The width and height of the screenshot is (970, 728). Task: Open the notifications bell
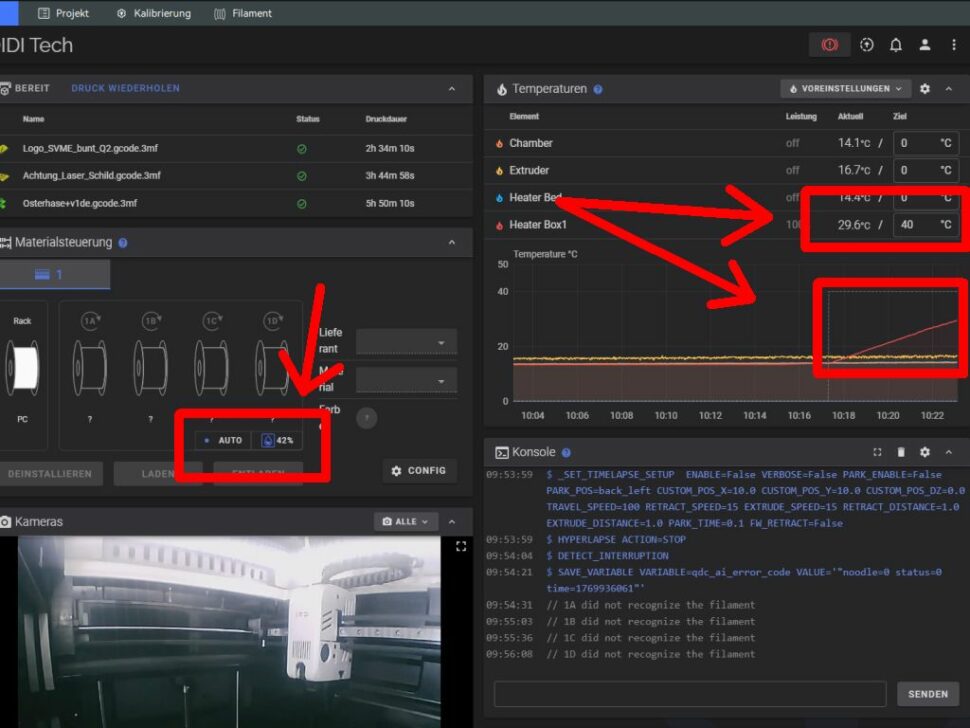895,45
